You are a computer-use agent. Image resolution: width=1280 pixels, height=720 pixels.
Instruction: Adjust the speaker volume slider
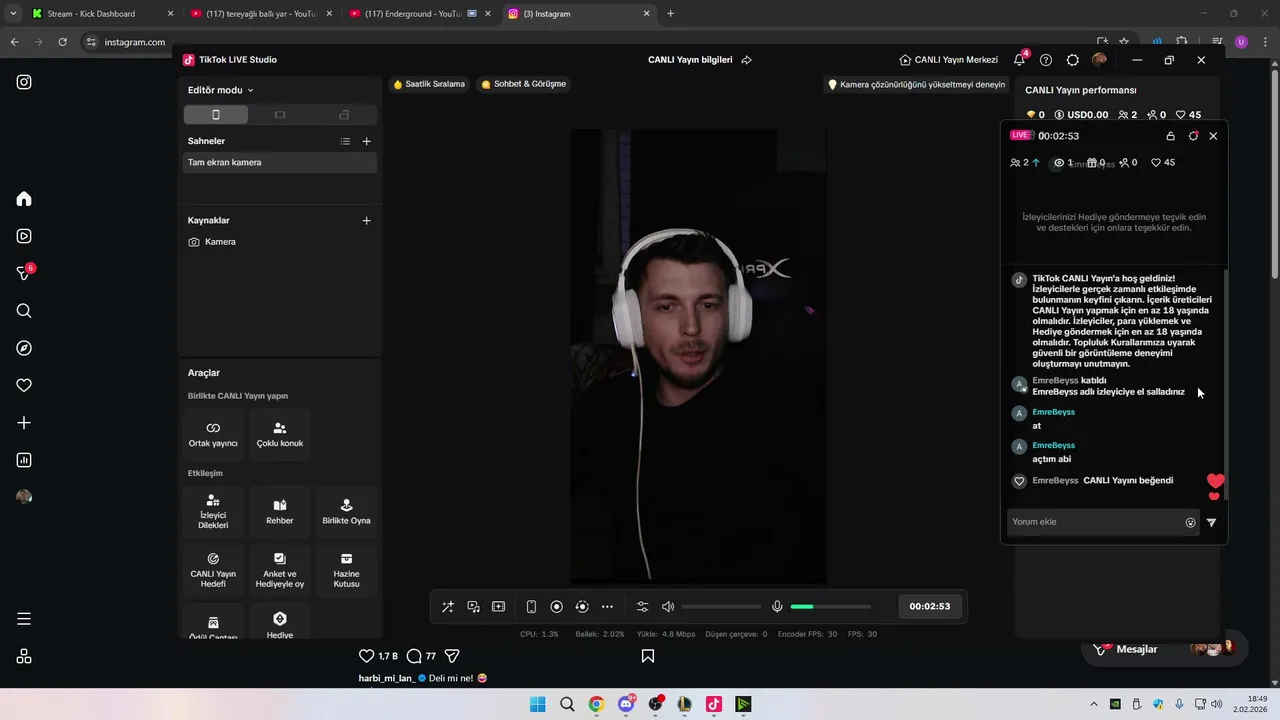coord(721,607)
